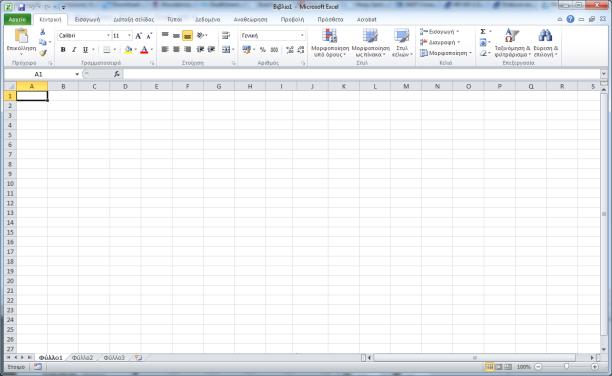Screen dimensions: 612x376
Task: Switch to Normal view in status bar
Action: tap(489, 367)
